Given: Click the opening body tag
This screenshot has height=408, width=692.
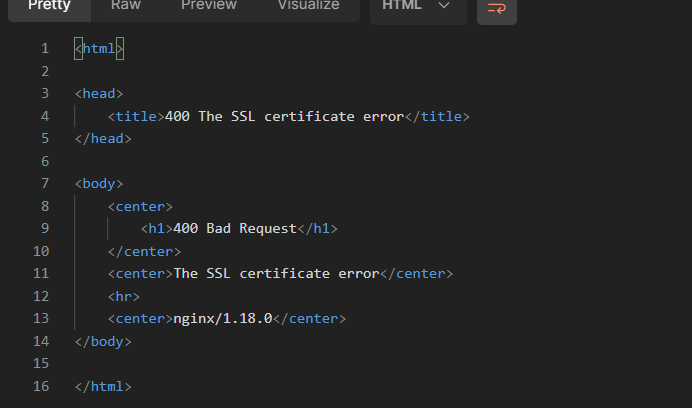Looking at the screenshot, I should pos(99,183).
